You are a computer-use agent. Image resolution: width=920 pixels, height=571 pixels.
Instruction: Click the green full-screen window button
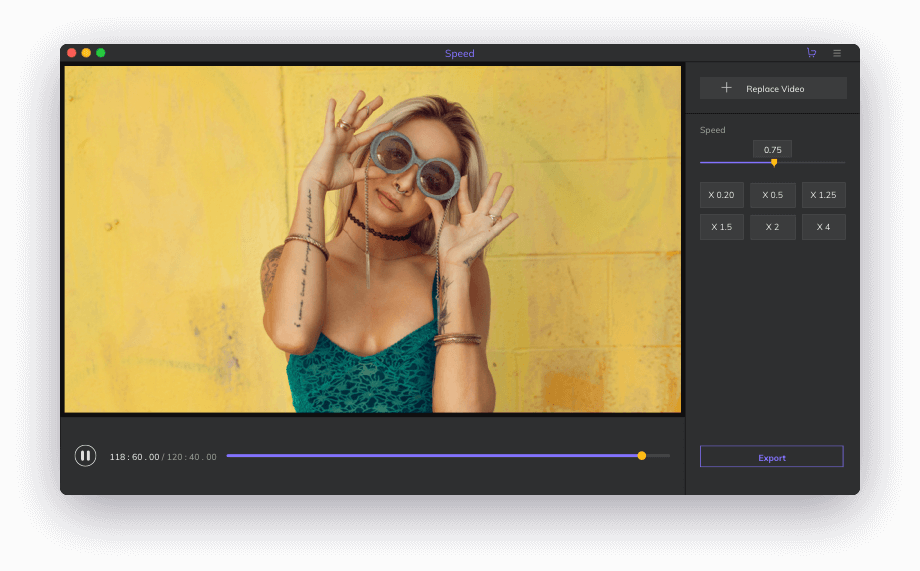(100, 53)
